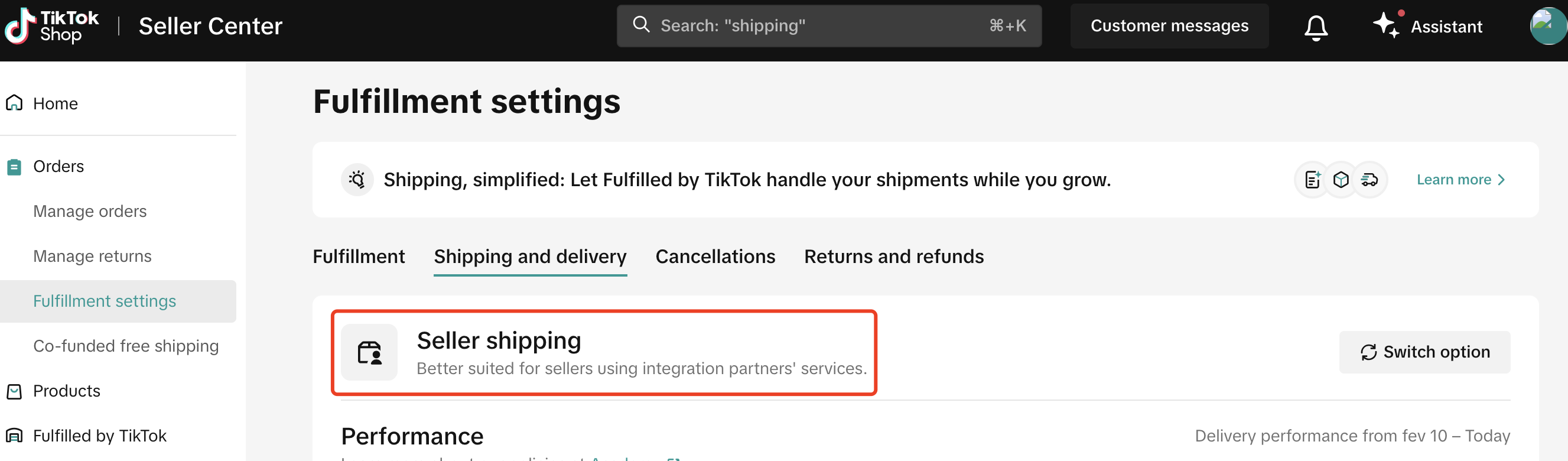The width and height of the screenshot is (1568, 461).
Task: Follow the Learn more link
Action: coord(1460,180)
